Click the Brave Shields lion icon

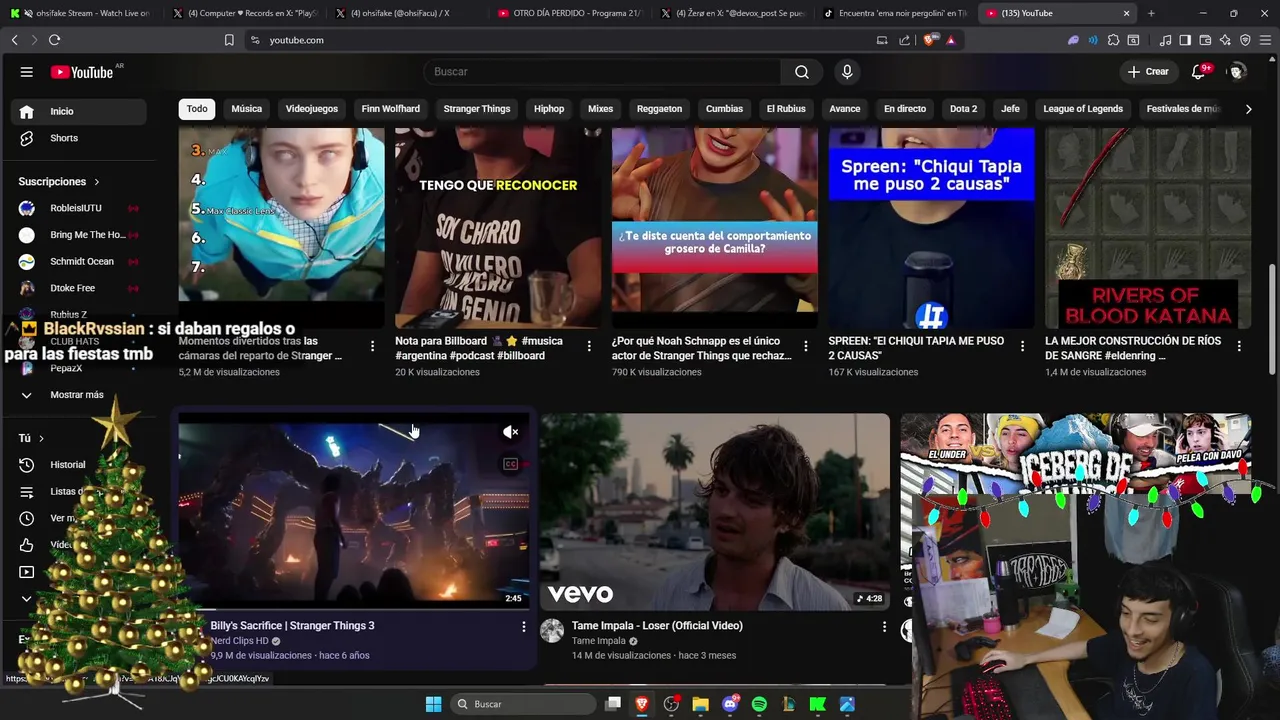click(931, 40)
